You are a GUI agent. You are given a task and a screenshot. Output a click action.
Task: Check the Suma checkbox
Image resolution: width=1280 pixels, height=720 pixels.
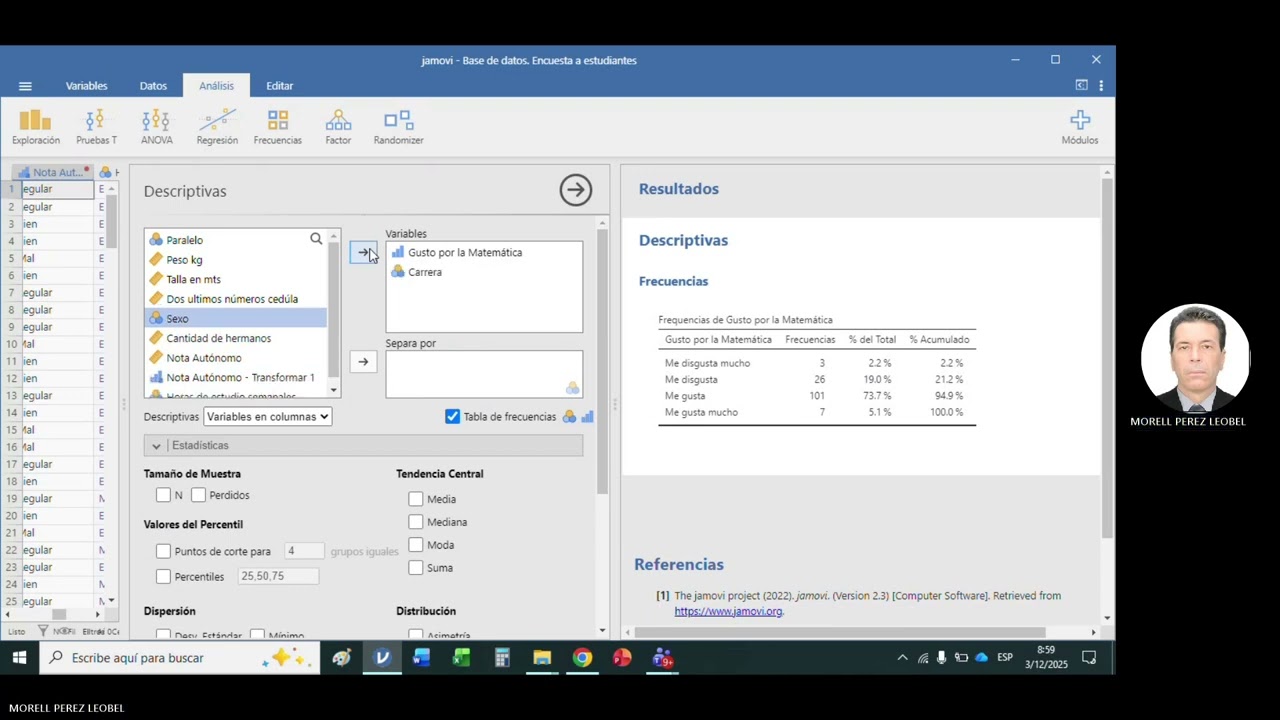[x=416, y=568]
